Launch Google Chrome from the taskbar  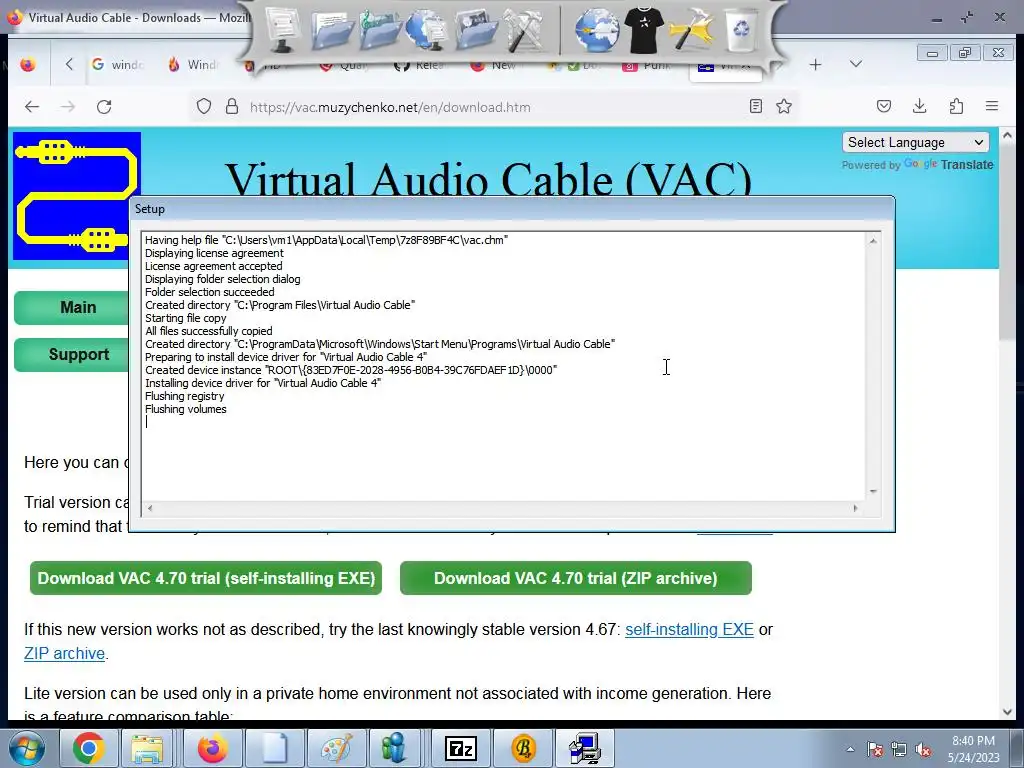pos(89,748)
